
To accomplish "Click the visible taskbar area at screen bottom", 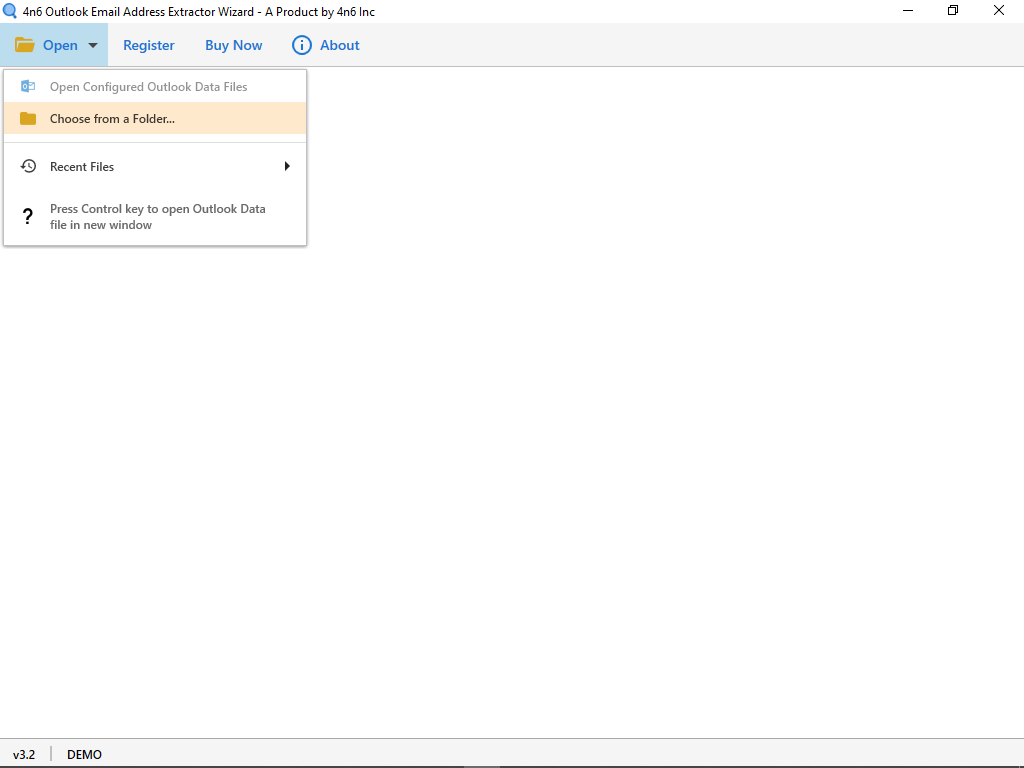I will point(512,766).
